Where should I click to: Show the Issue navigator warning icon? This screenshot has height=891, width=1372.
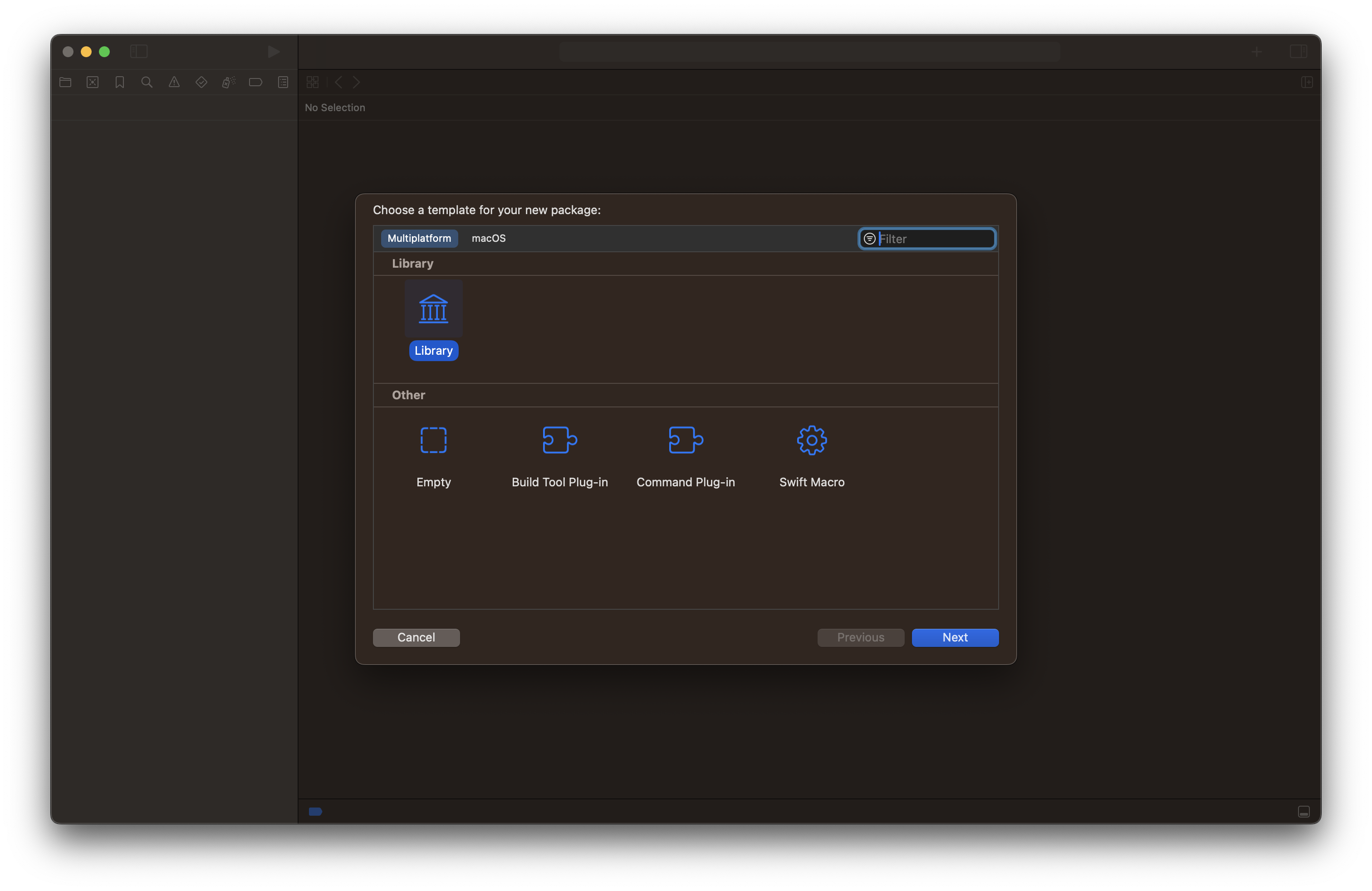coord(174,83)
